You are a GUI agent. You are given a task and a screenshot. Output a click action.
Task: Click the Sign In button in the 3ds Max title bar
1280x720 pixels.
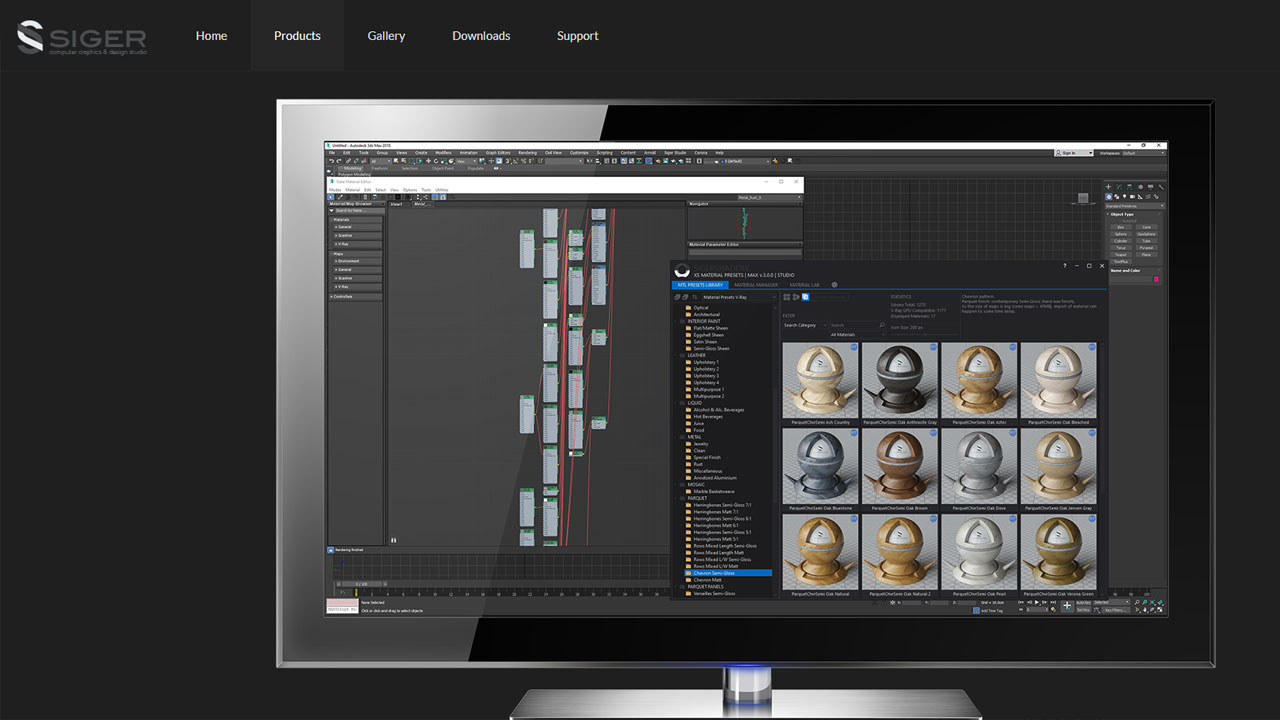tap(1068, 152)
